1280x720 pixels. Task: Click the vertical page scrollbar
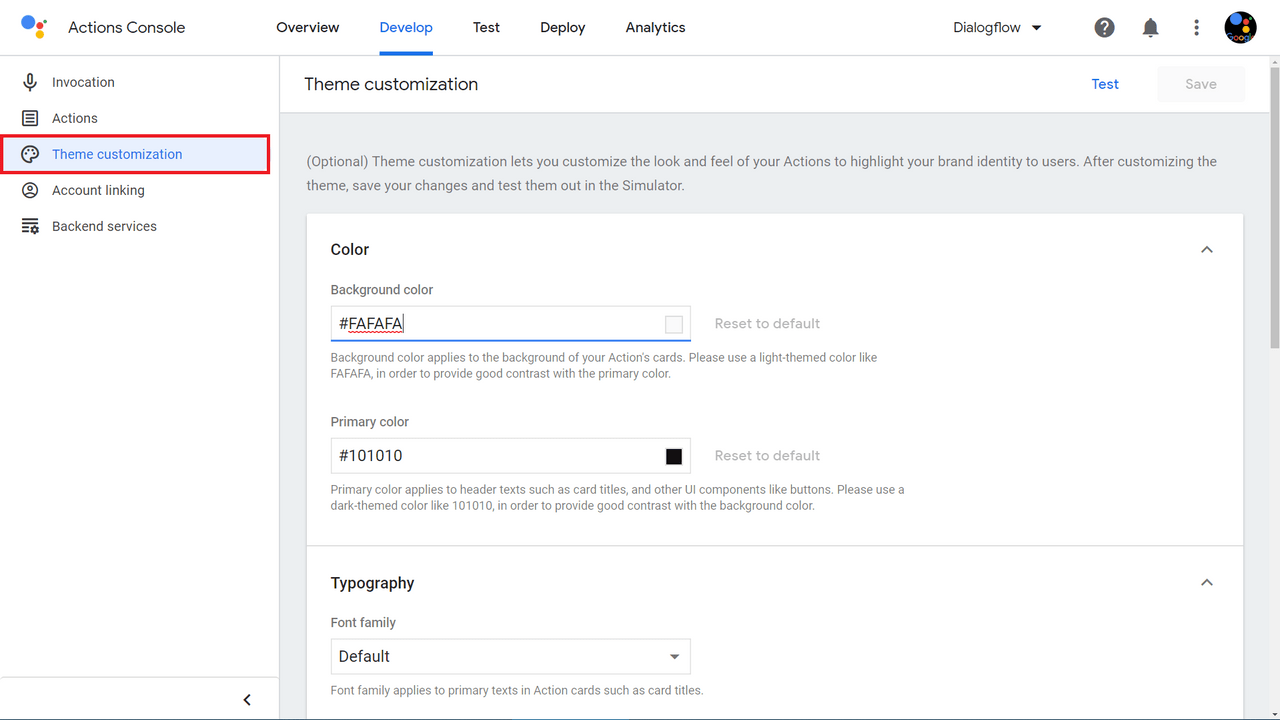[x=1274, y=210]
